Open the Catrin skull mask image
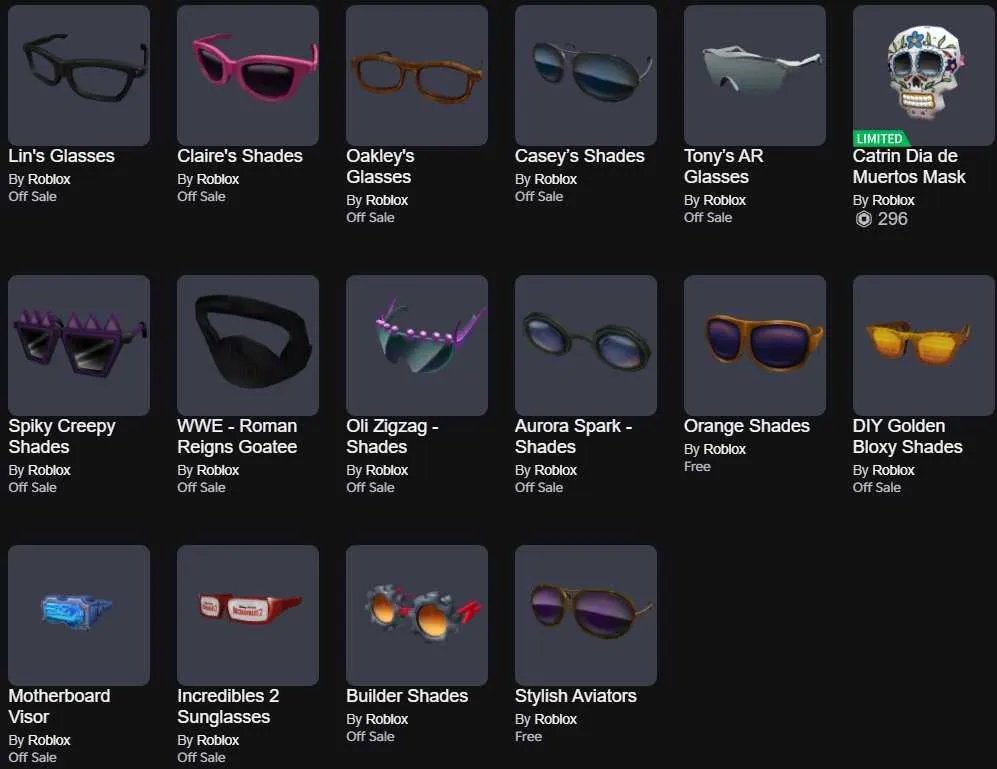The image size is (997, 769). (923, 75)
